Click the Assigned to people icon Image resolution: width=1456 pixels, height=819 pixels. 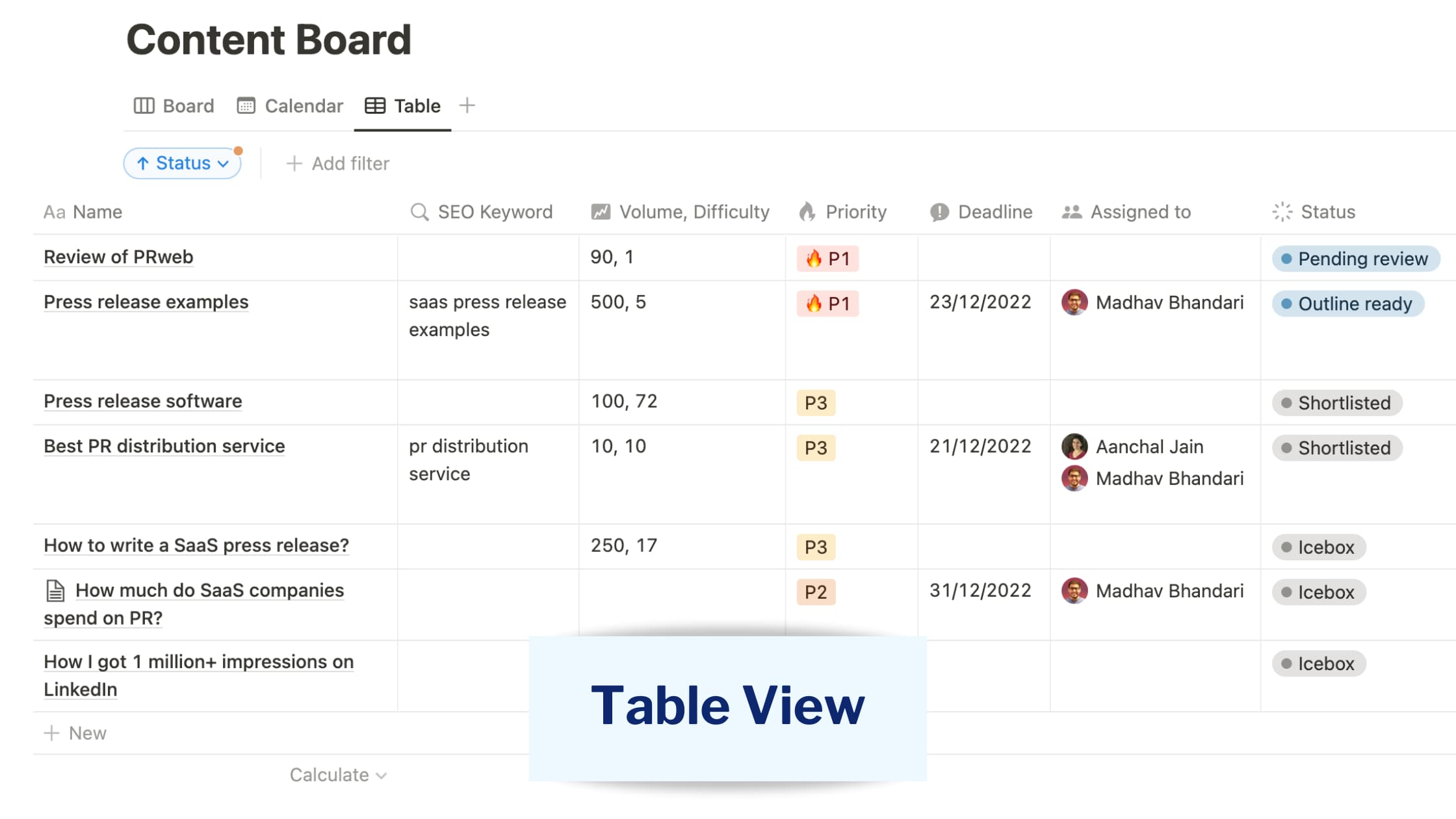(x=1072, y=212)
